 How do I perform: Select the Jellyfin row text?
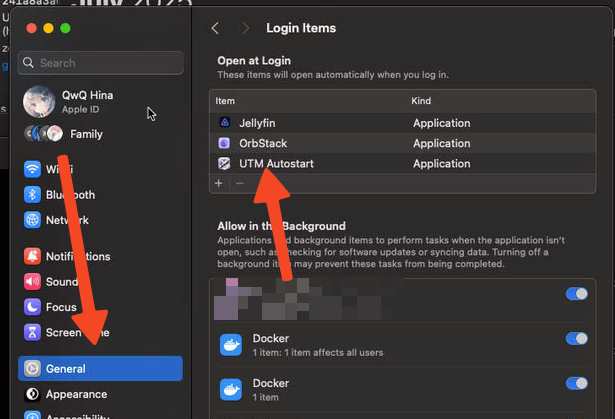click(257, 123)
